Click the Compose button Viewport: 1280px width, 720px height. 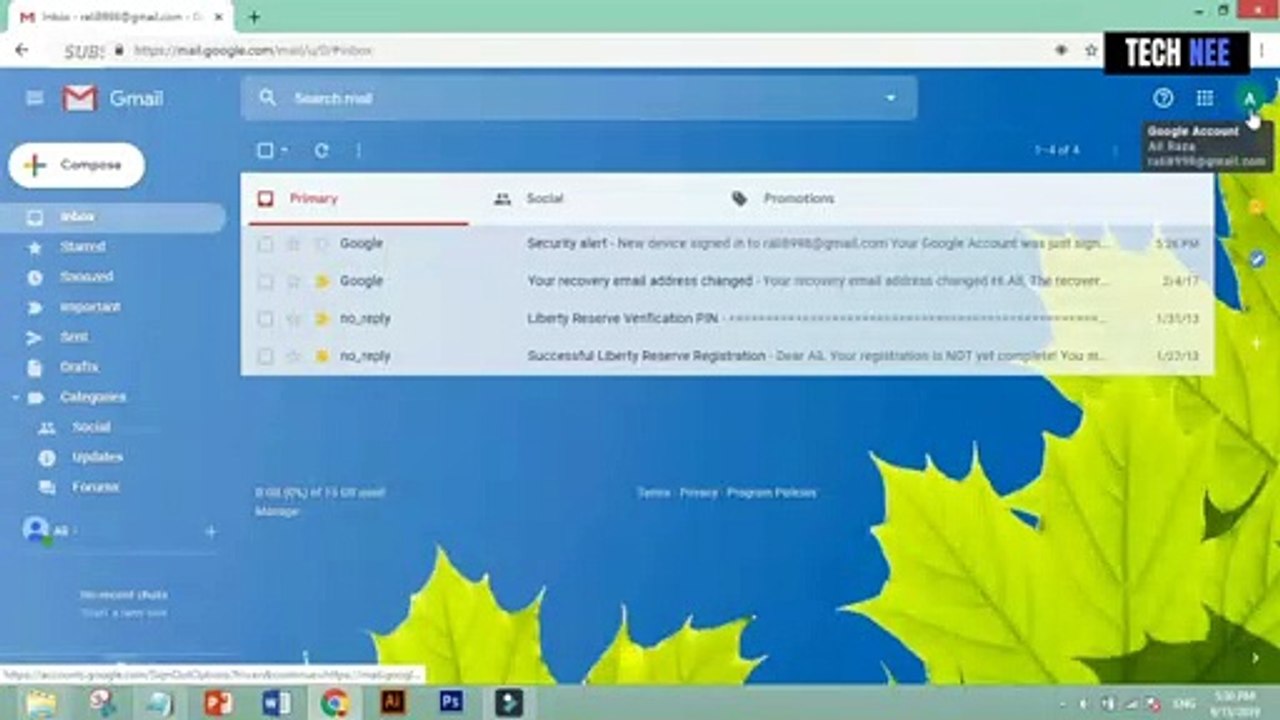tap(77, 165)
